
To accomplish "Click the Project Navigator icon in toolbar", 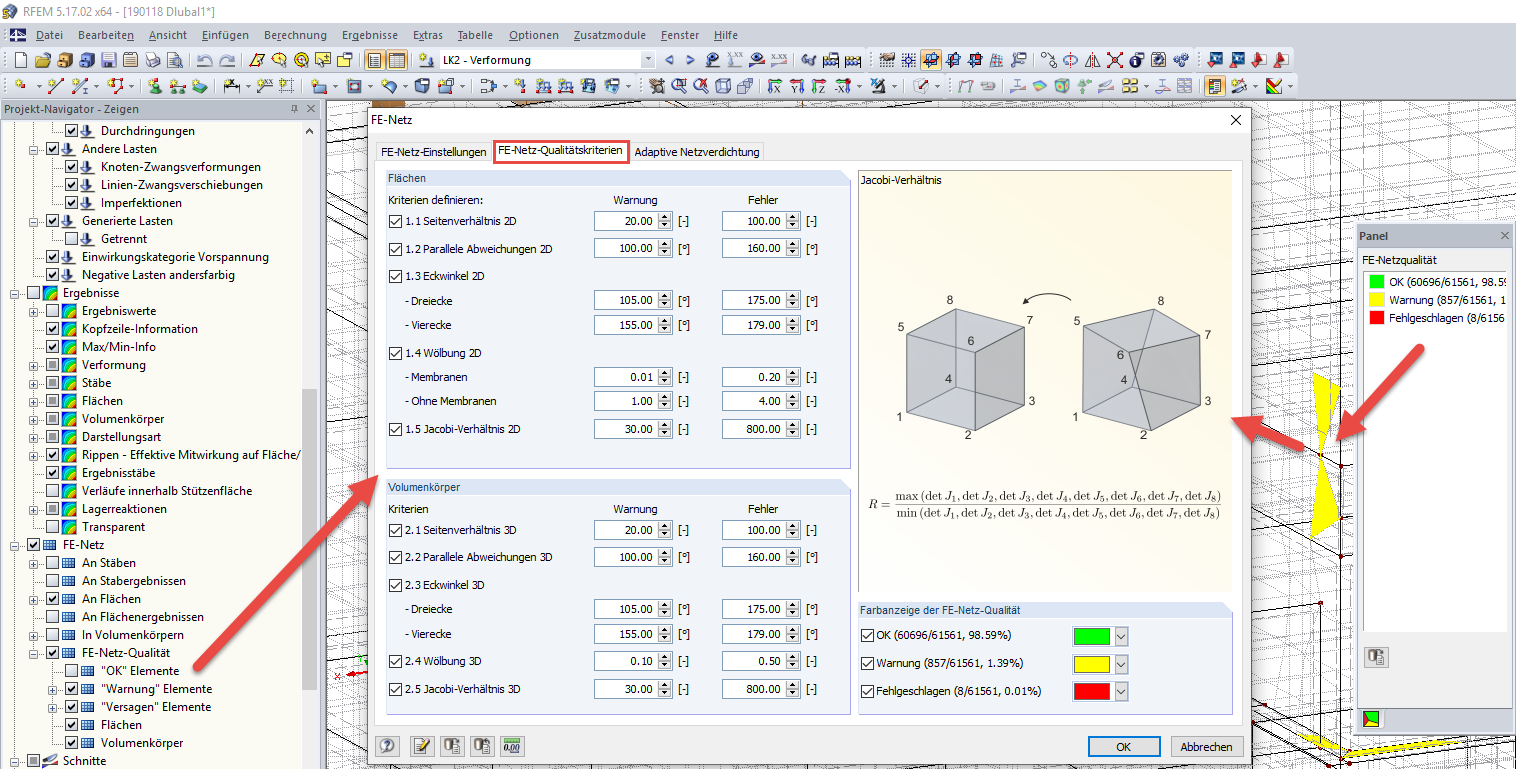I will (x=375, y=60).
